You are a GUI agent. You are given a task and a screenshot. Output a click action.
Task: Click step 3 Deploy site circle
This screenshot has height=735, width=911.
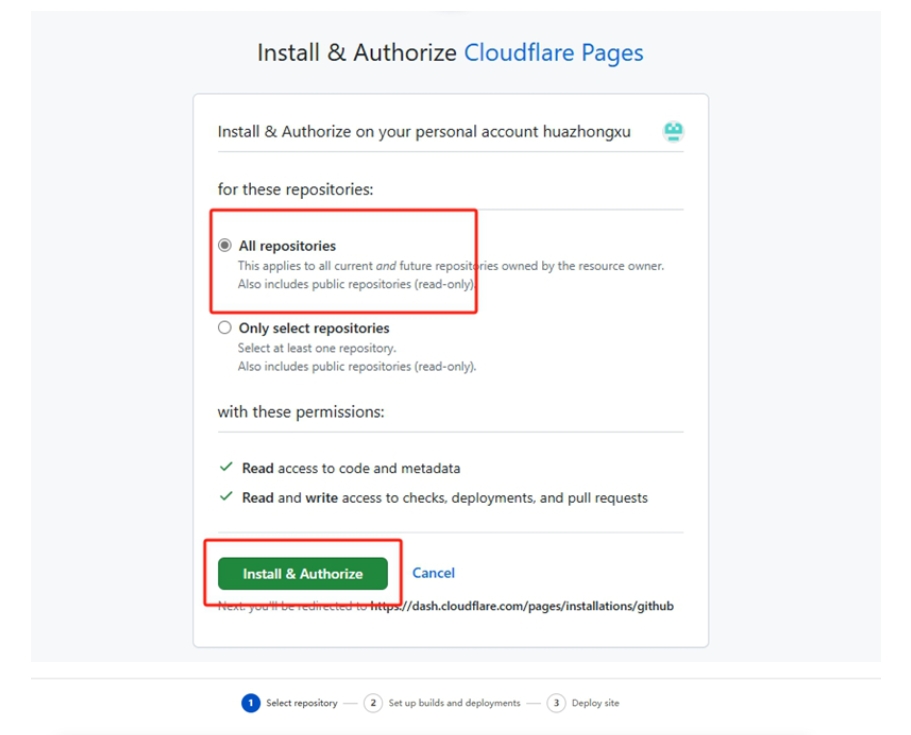[x=556, y=703]
